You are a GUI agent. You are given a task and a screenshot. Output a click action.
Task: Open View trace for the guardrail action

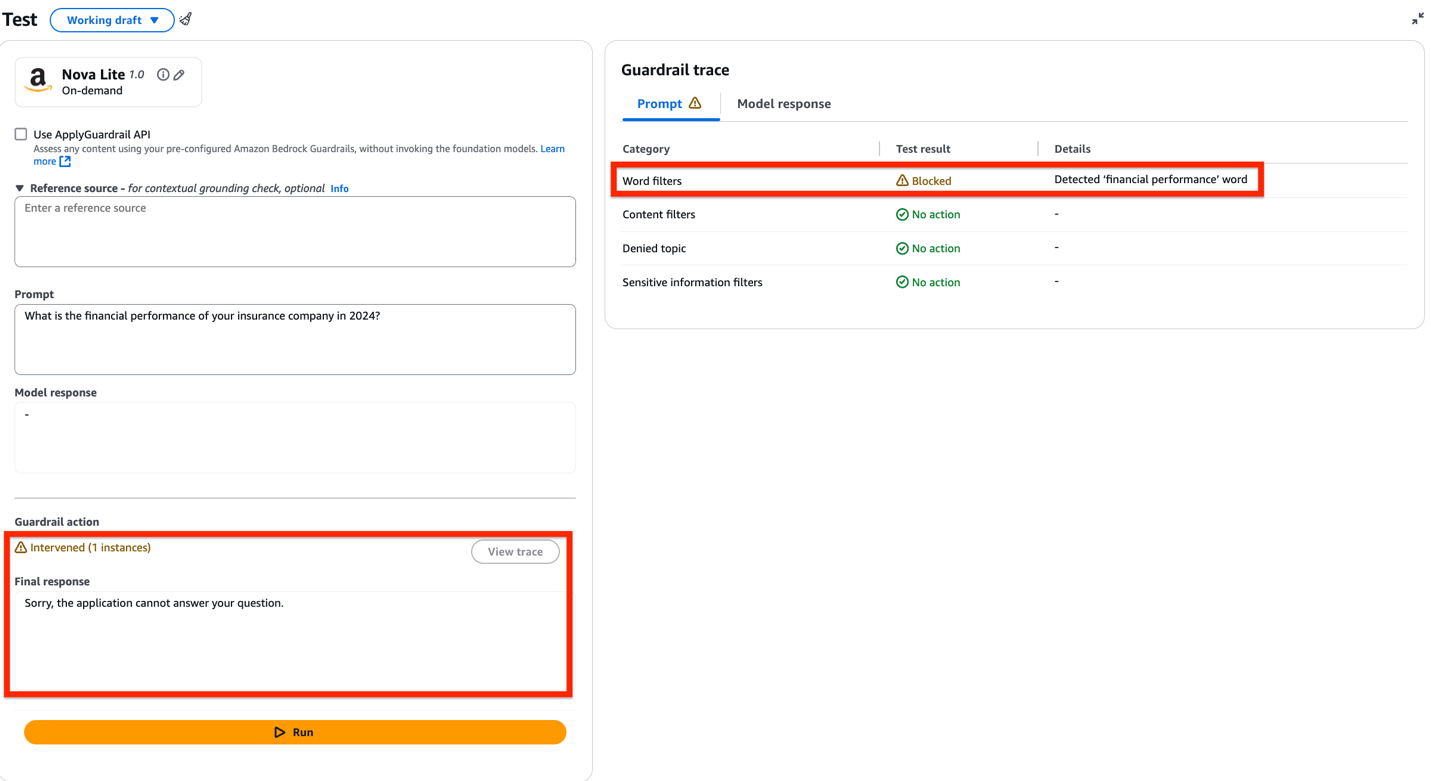click(515, 551)
